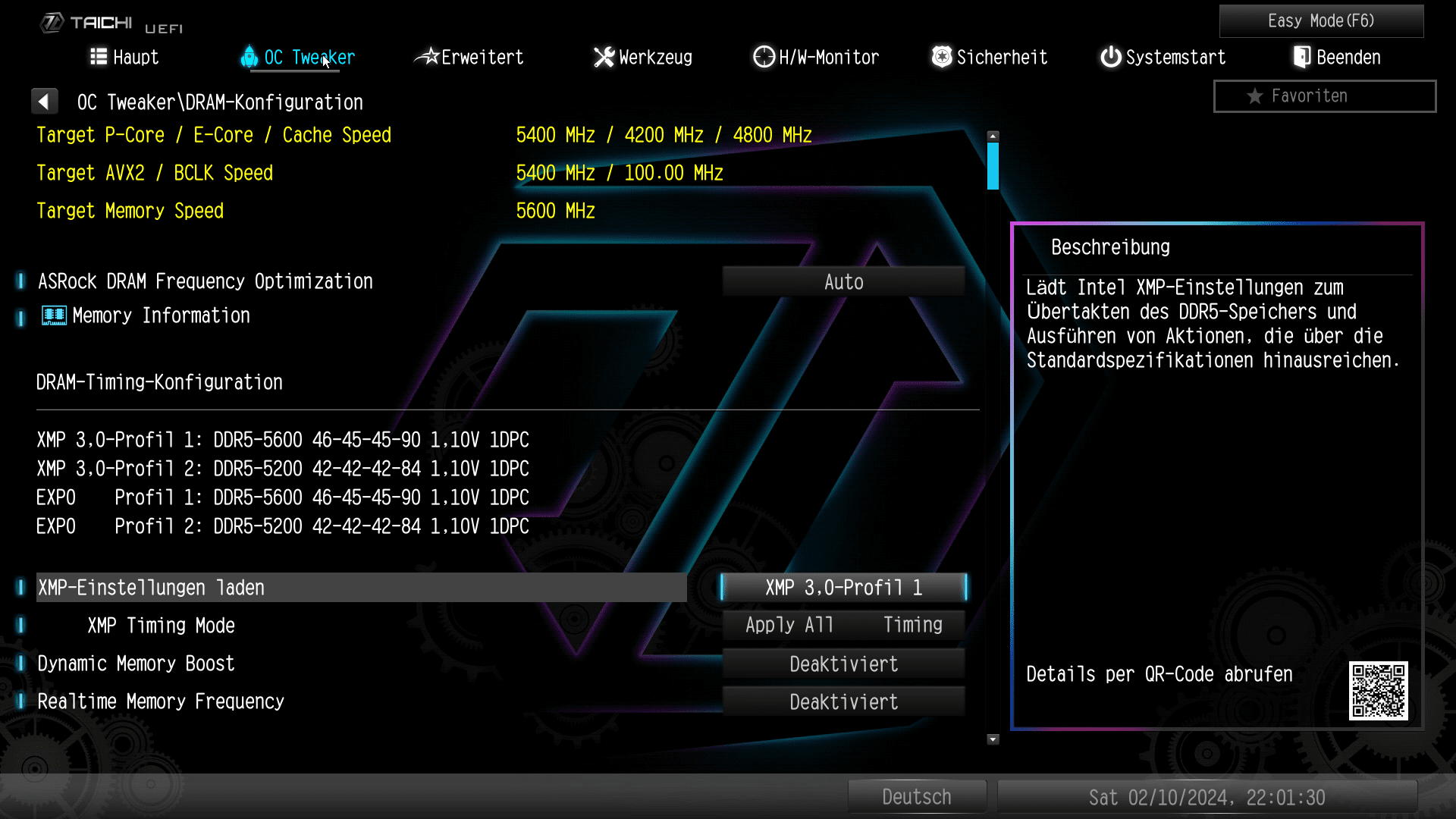1456x819 pixels.
Task: Click the H/W-Monitor gauge icon
Action: click(764, 57)
